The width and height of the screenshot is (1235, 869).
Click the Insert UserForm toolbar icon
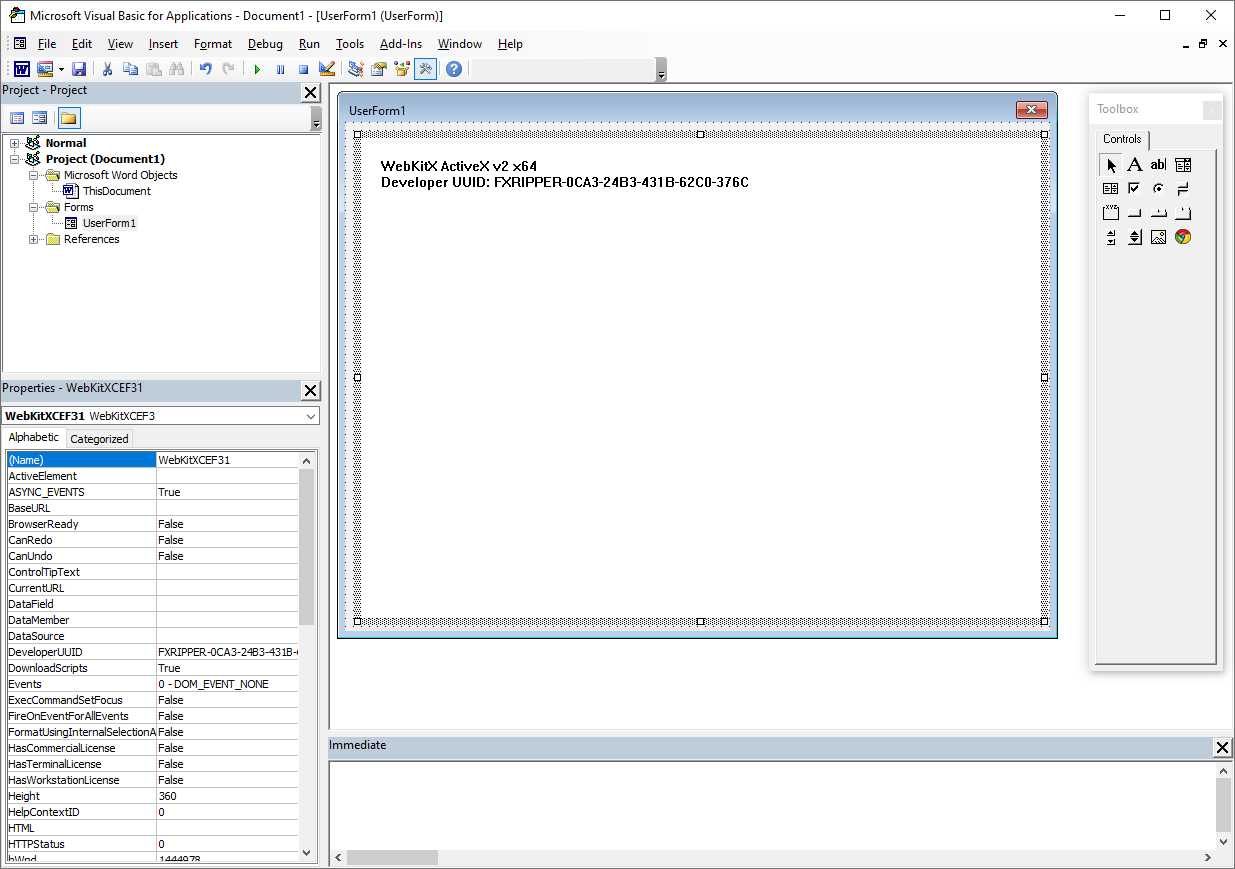pyautogui.click(x=45, y=69)
